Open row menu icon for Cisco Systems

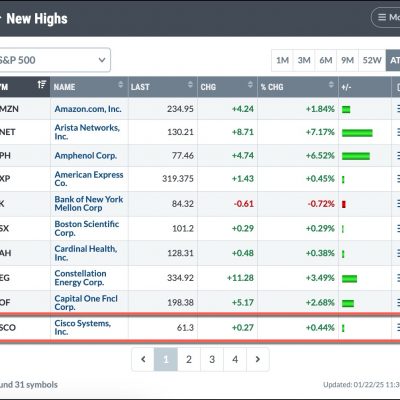pos(398,327)
